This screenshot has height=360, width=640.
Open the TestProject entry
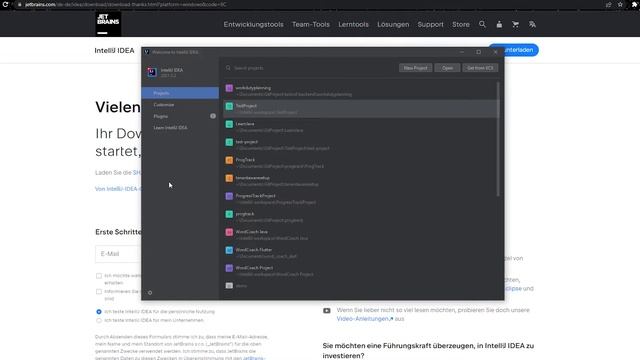click(360, 109)
